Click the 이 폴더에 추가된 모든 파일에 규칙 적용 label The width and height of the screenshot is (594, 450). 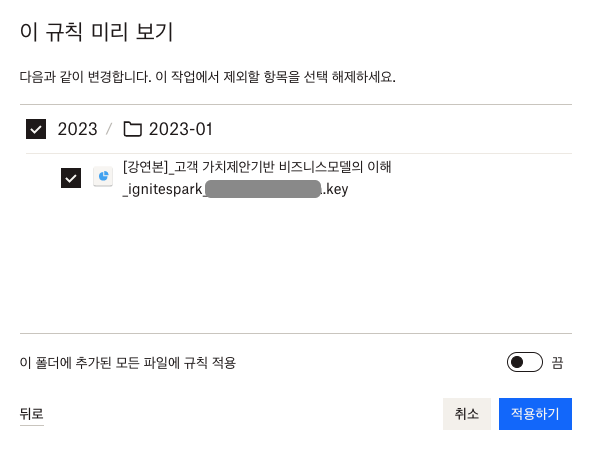(x=128, y=362)
